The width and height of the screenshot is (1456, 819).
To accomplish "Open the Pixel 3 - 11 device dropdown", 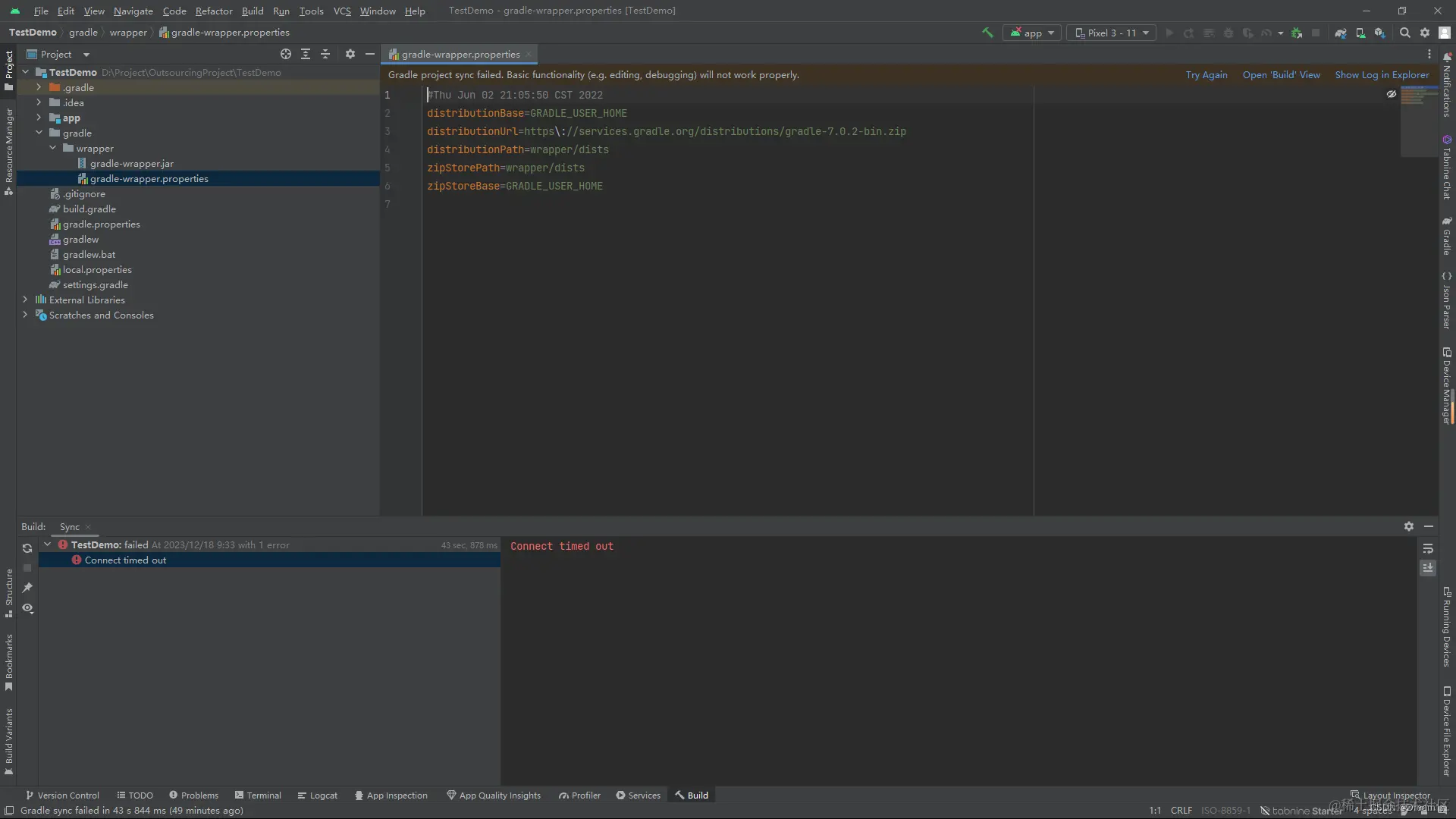I will click(1112, 33).
